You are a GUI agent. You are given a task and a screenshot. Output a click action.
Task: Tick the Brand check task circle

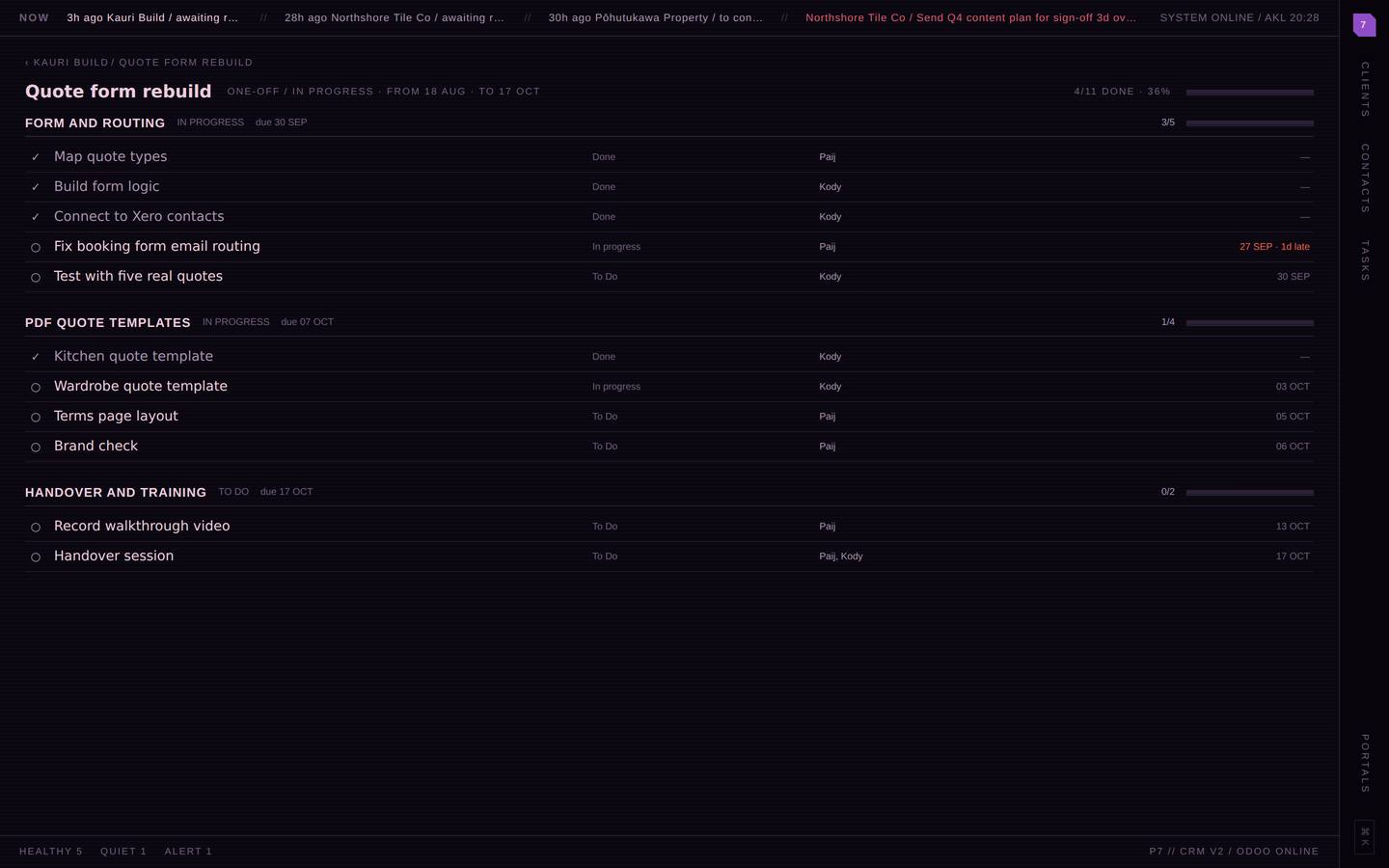36,448
